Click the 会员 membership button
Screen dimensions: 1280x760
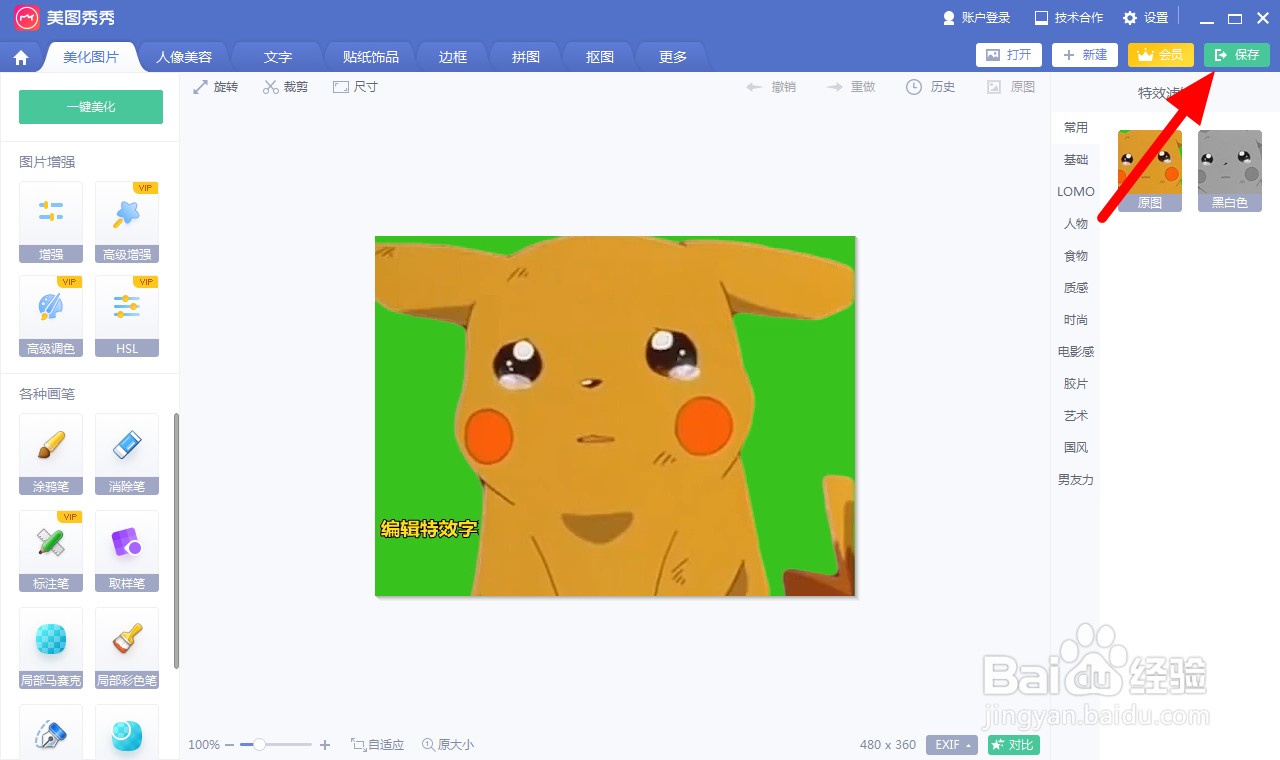point(1161,55)
